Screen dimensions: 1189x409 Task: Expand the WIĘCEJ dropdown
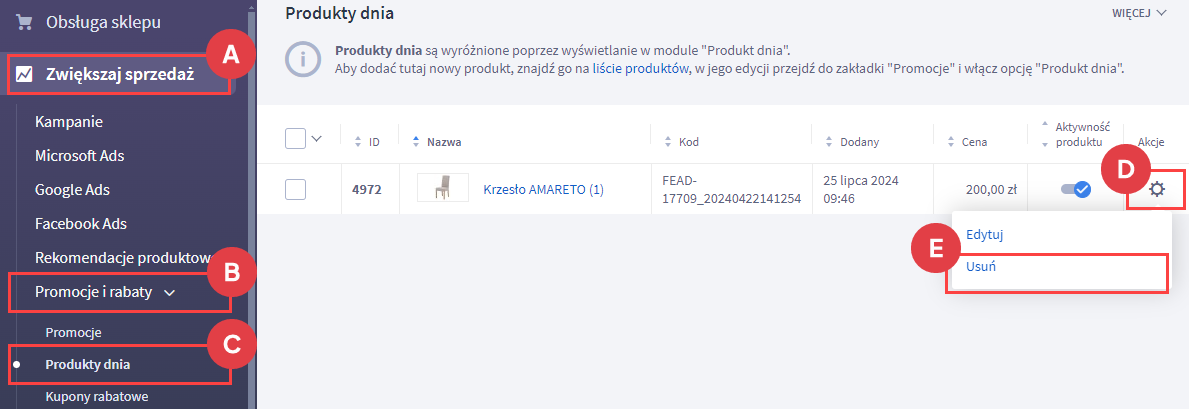tap(1139, 14)
